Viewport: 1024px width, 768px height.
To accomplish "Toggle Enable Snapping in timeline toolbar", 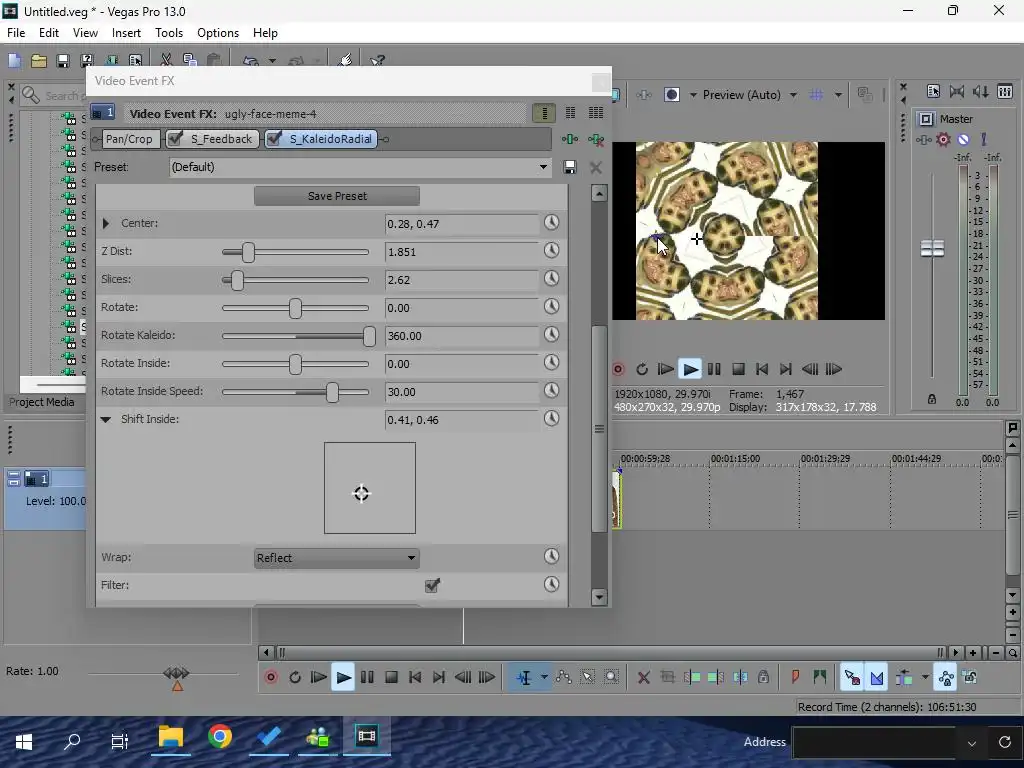I will [852, 678].
